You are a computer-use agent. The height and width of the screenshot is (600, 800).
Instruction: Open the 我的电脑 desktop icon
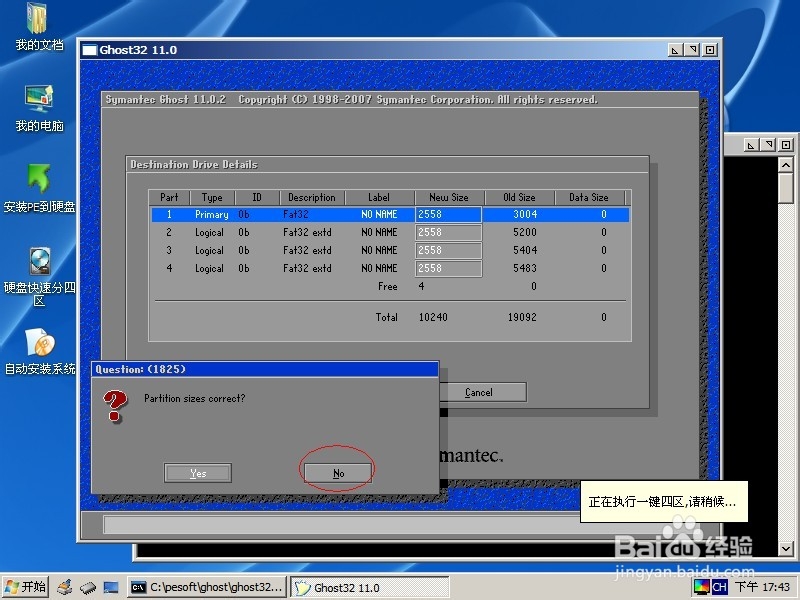tap(39, 108)
